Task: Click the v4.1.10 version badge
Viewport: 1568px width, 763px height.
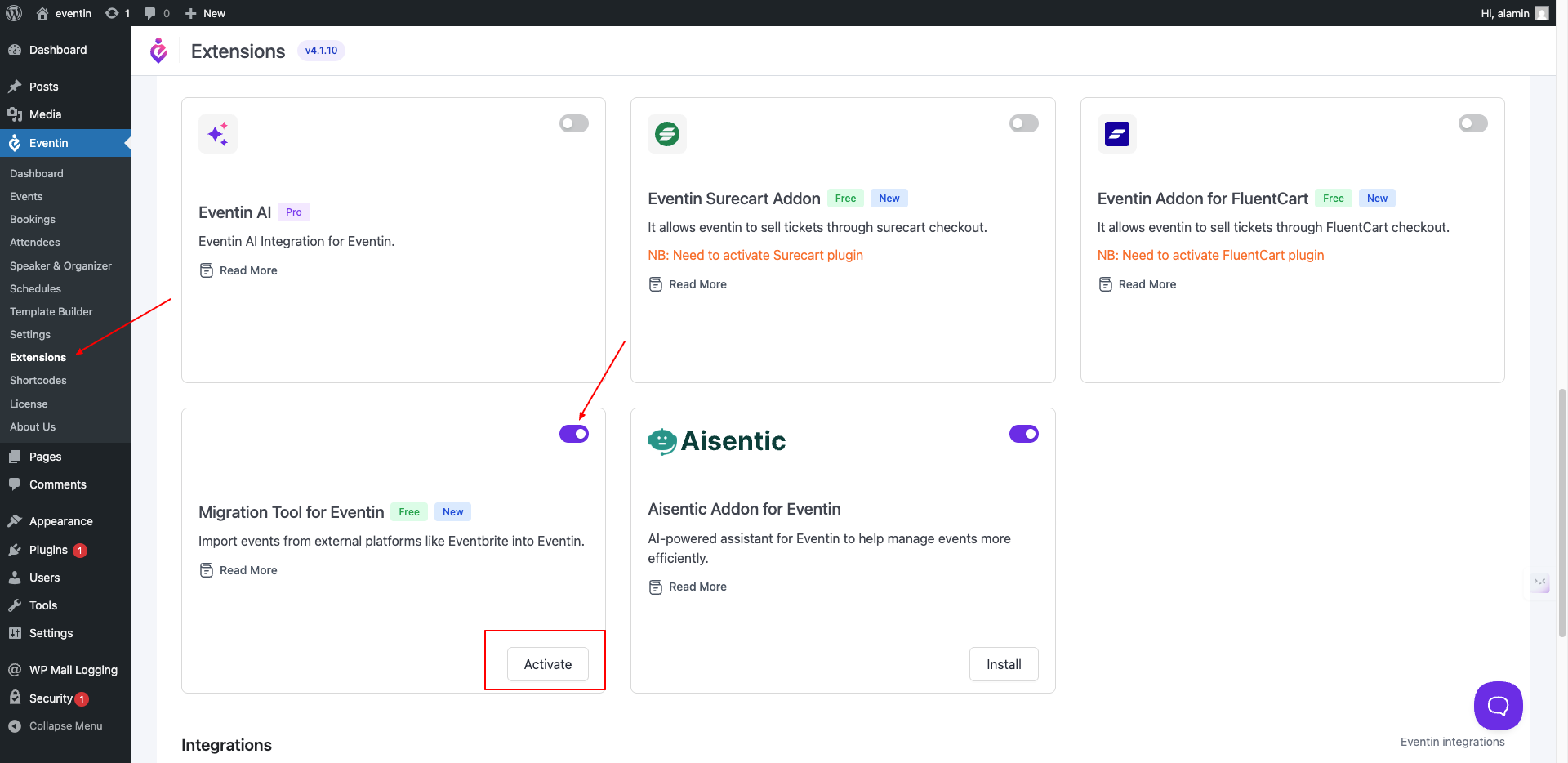Action: tap(321, 51)
